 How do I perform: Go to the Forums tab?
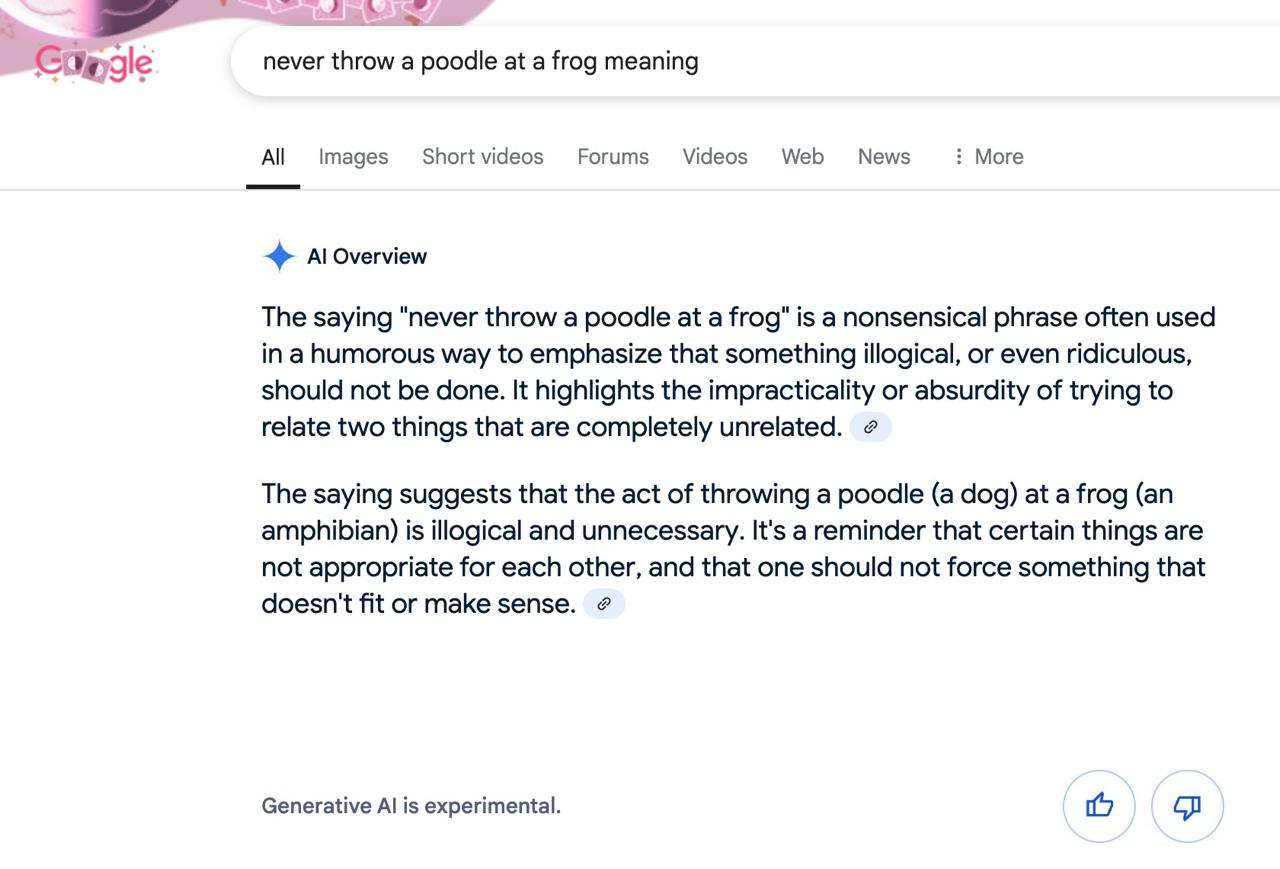click(x=613, y=157)
